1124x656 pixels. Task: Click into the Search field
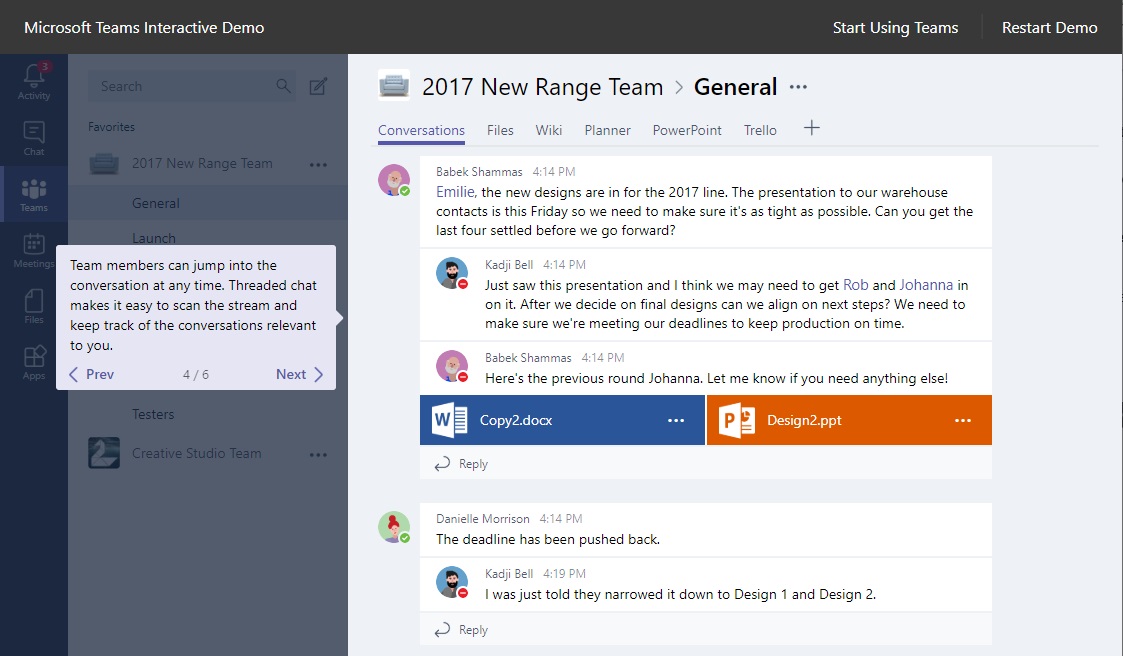(x=192, y=86)
